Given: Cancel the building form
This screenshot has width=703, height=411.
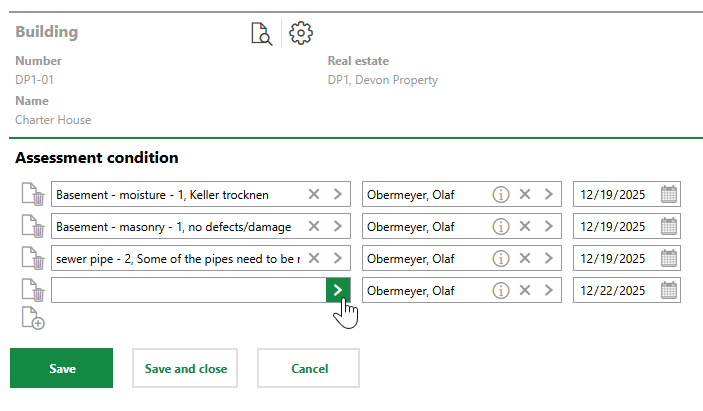Looking at the screenshot, I should tap(308, 368).
